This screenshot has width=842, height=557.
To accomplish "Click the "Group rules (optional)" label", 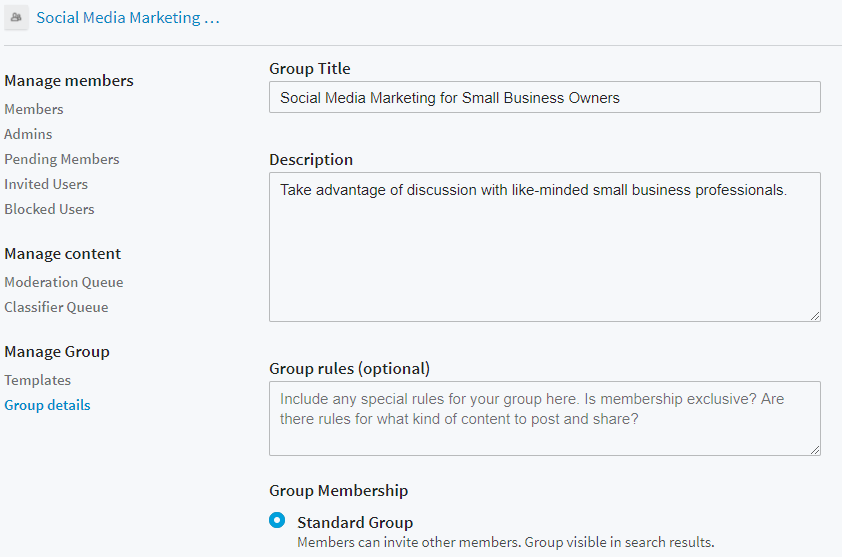I will click(x=349, y=368).
